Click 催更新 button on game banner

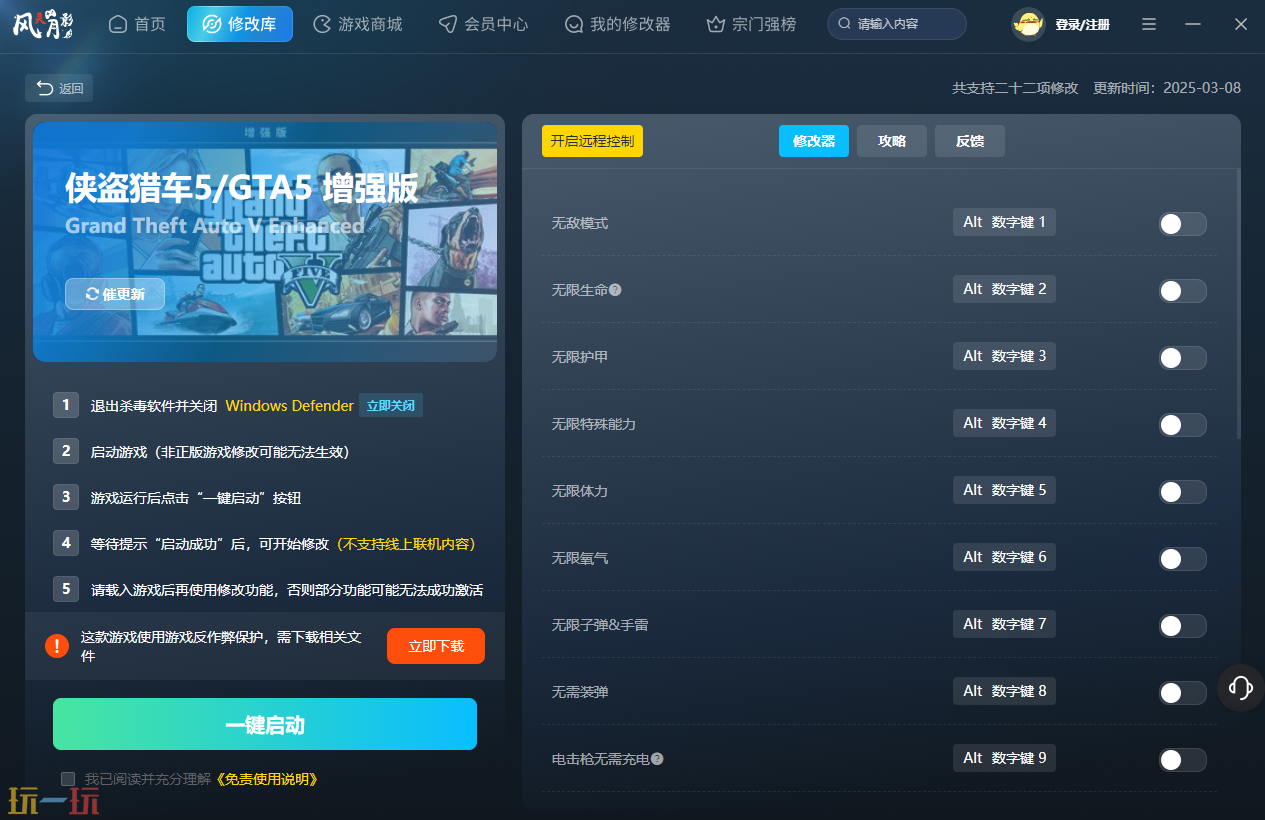pyautogui.click(x=115, y=294)
